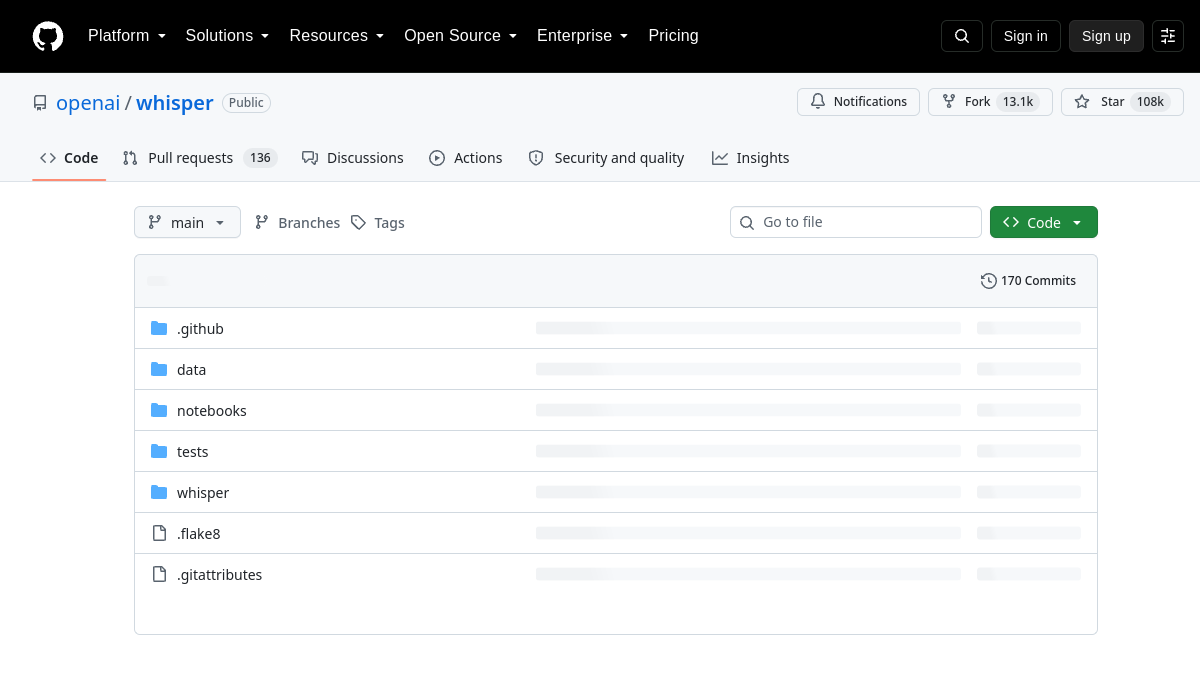Click the GitHub Octocat logo
1200x675 pixels.
pyautogui.click(x=48, y=36)
